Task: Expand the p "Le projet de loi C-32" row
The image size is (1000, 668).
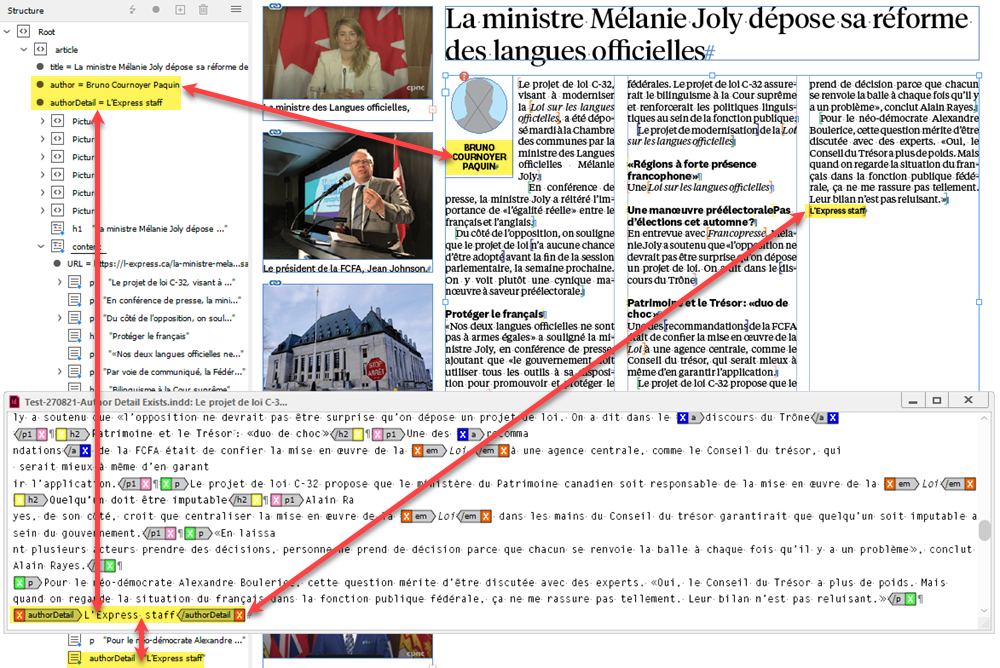Action: click(x=59, y=282)
